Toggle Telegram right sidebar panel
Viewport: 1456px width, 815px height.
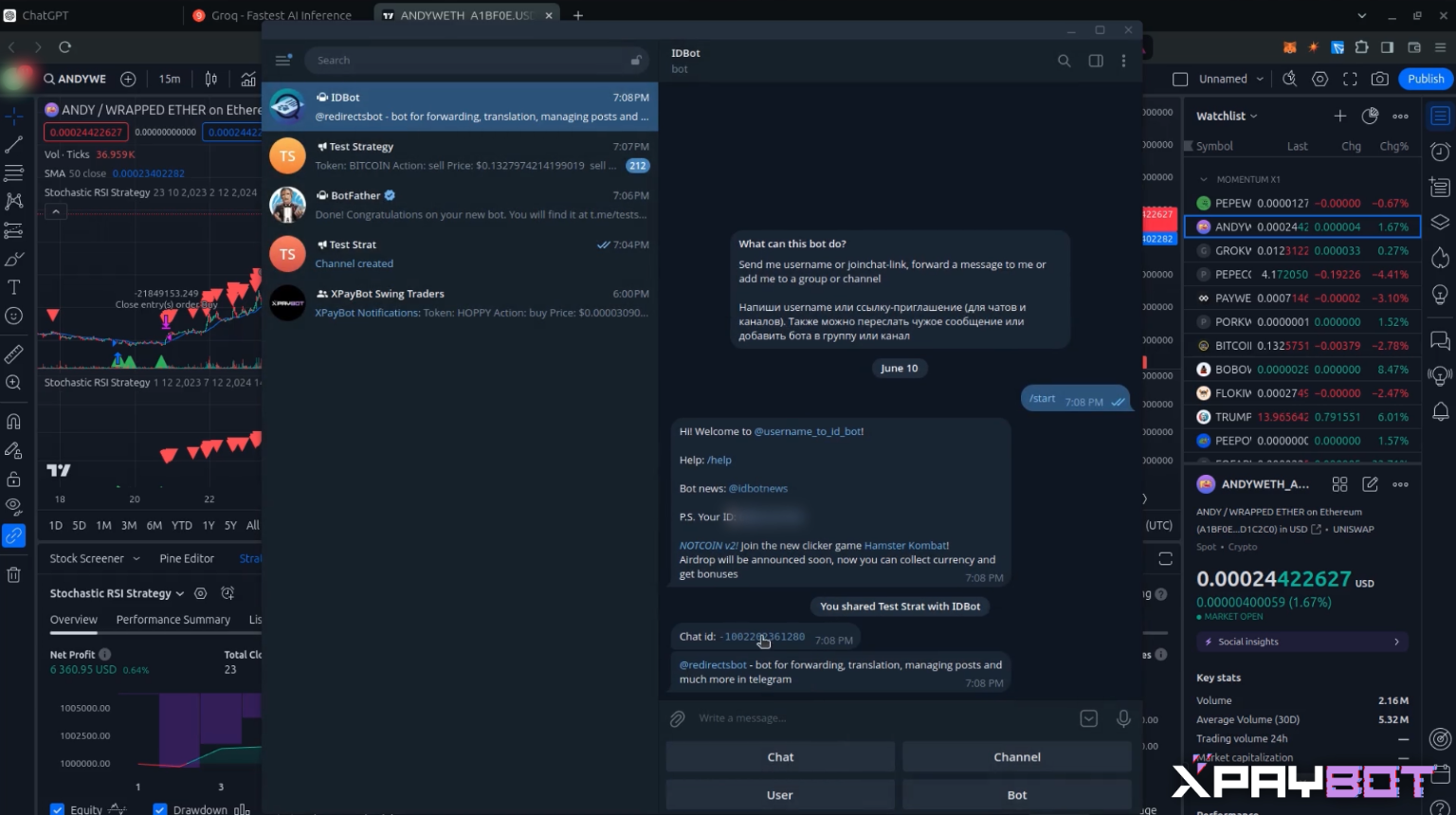tap(1096, 61)
